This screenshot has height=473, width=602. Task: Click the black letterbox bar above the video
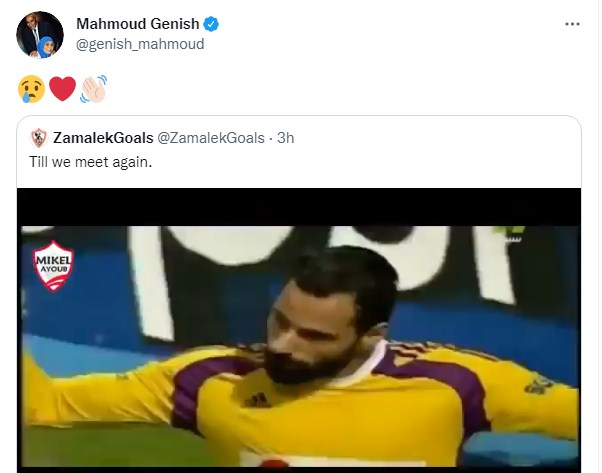click(300, 206)
